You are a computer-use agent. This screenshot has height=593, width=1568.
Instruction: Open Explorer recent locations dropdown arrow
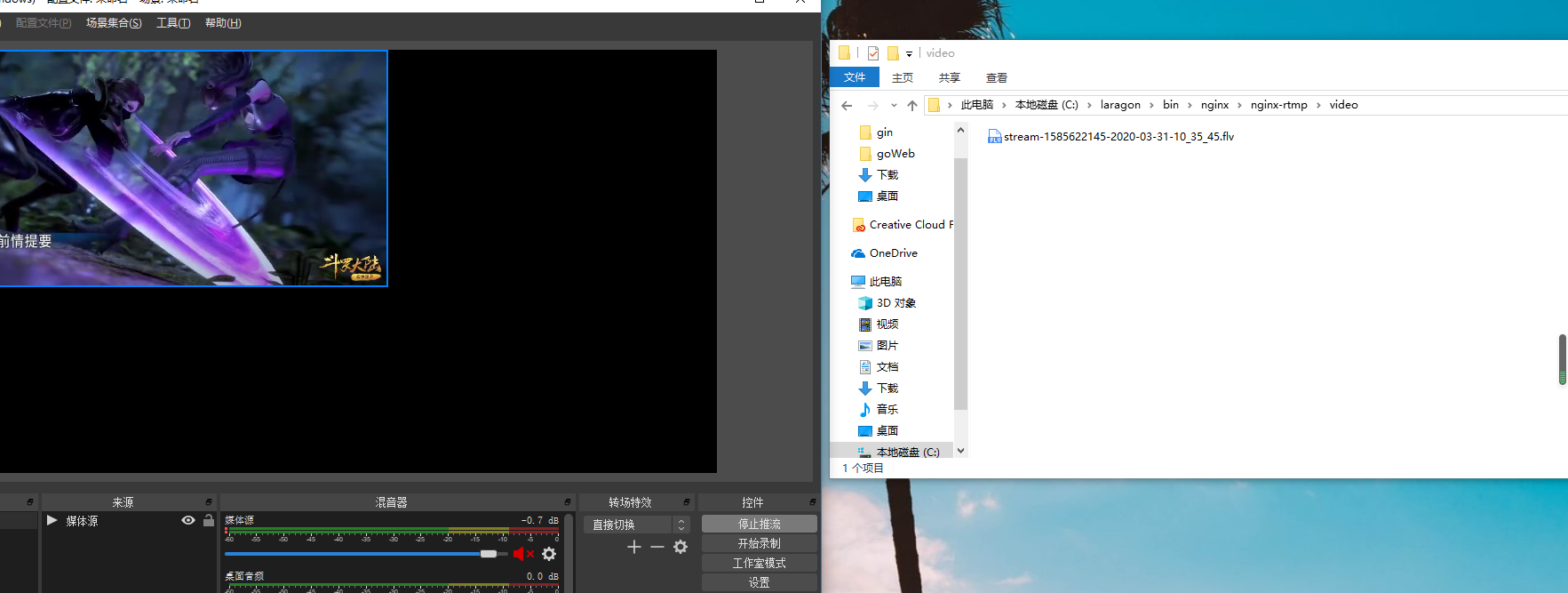[x=894, y=105]
